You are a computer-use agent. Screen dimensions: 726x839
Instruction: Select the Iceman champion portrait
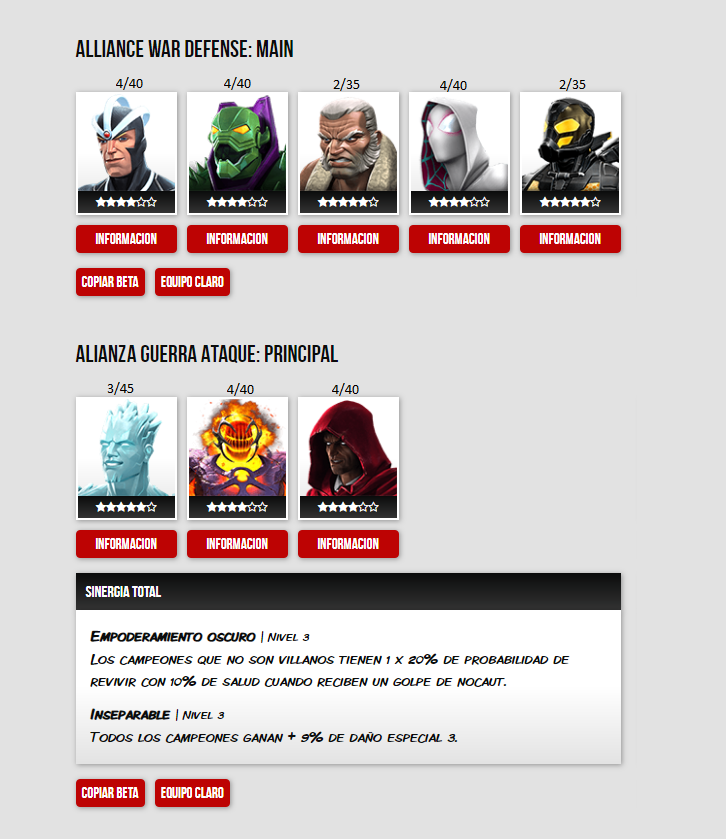(126, 458)
